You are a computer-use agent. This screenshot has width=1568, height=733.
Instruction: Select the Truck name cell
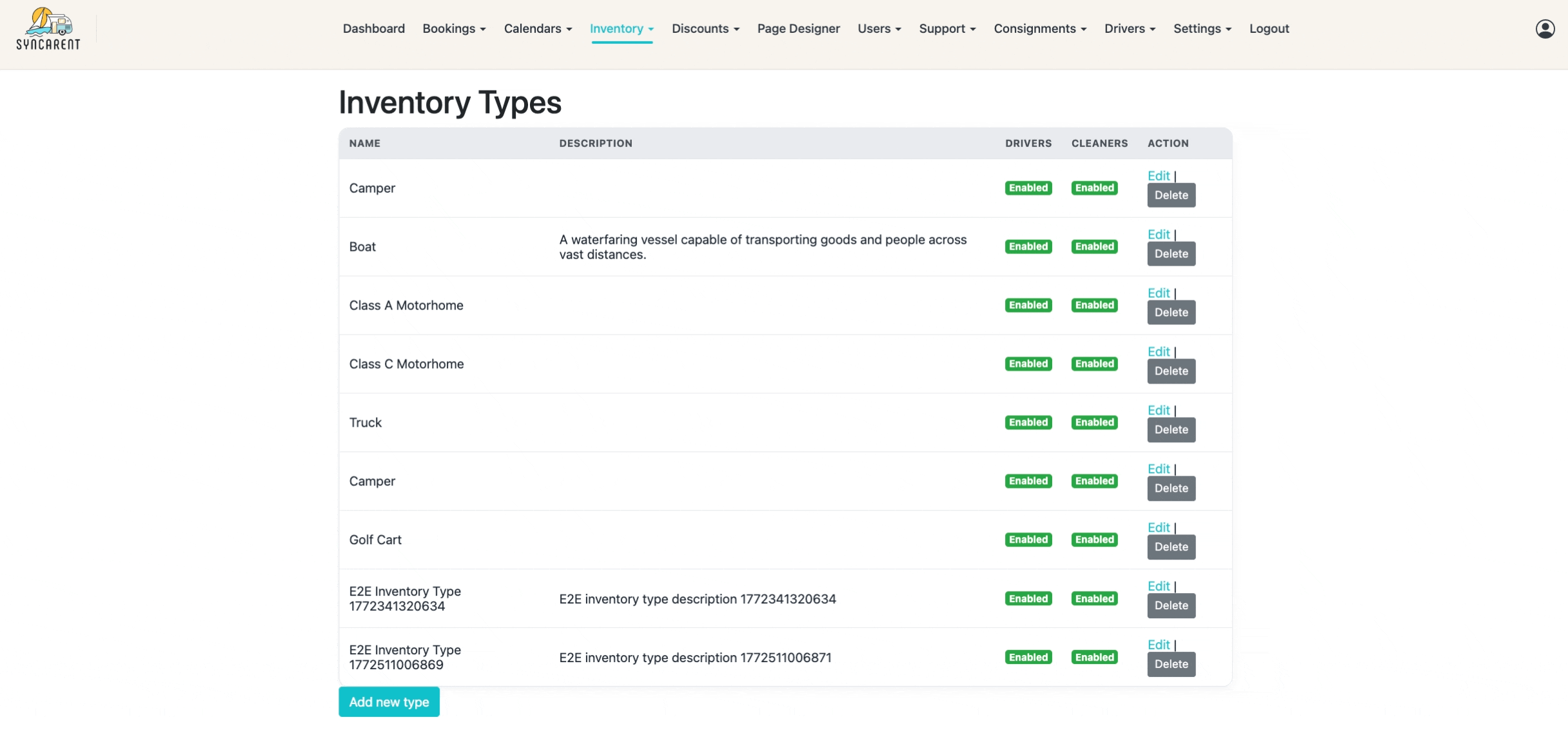pyautogui.click(x=366, y=423)
